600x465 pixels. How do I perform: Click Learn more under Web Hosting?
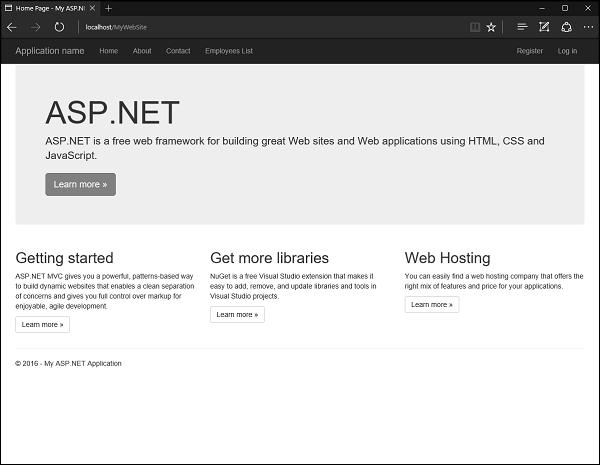click(431, 304)
